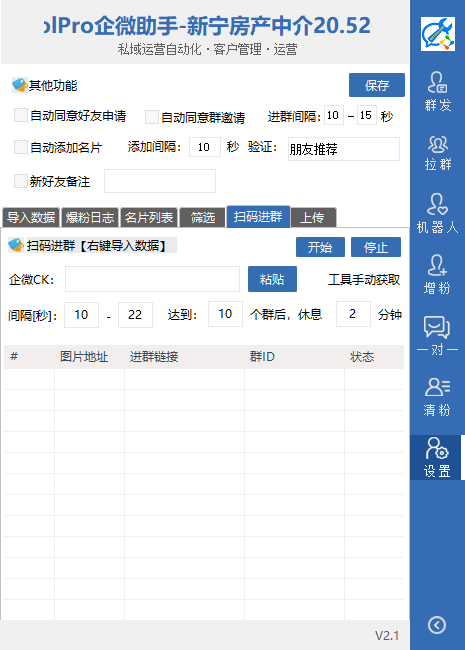Screen dimensions: 465x650
Task: Focus the 企微CK input field
Action: pos(153,279)
